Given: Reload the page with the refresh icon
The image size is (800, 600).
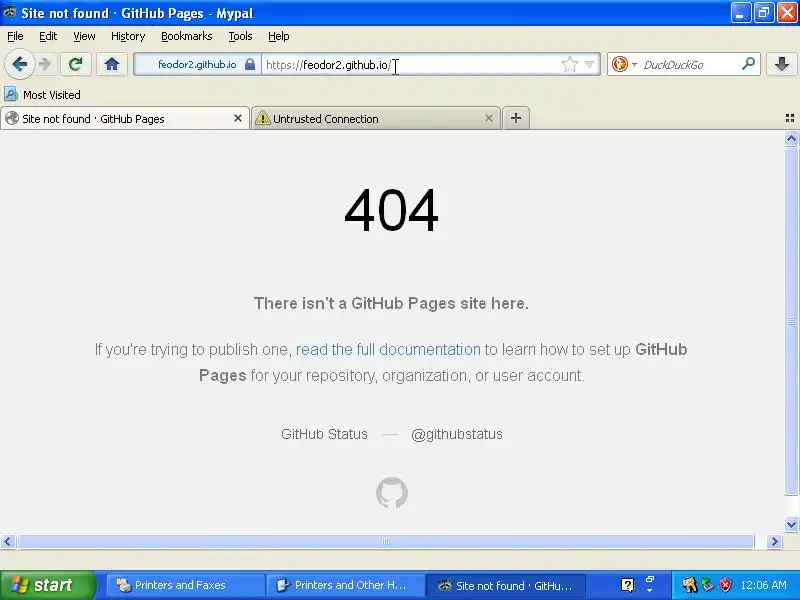Looking at the screenshot, I should (76, 64).
